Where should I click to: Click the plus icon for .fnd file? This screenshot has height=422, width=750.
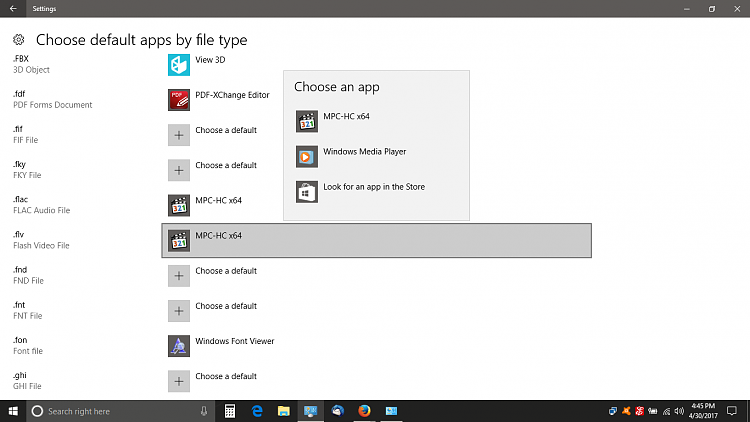pos(179,276)
